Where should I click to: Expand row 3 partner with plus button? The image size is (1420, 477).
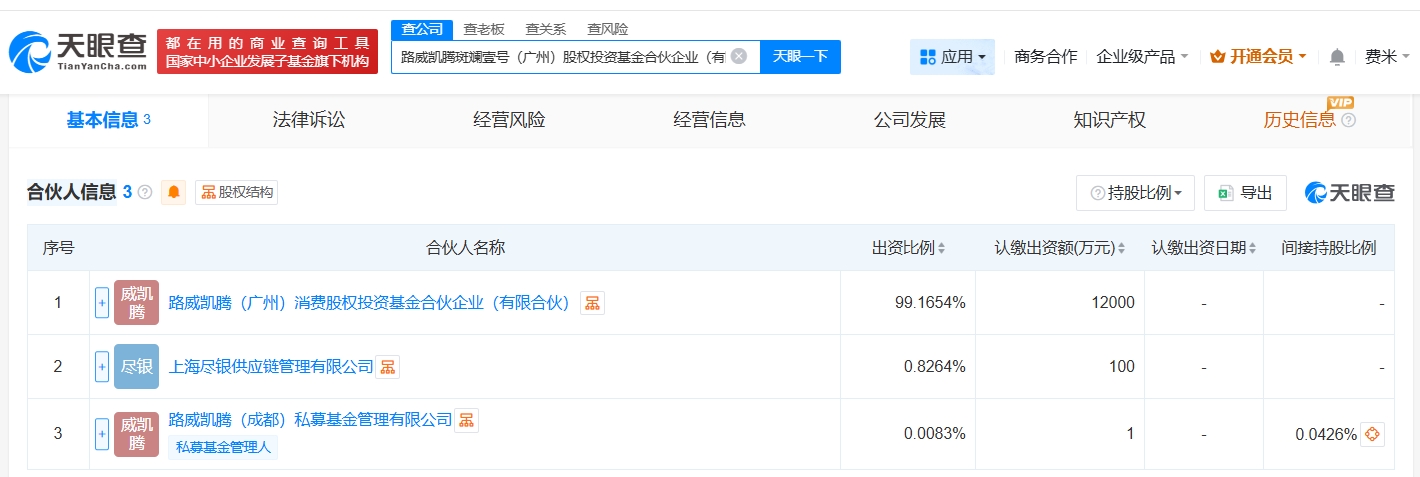(x=102, y=434)
